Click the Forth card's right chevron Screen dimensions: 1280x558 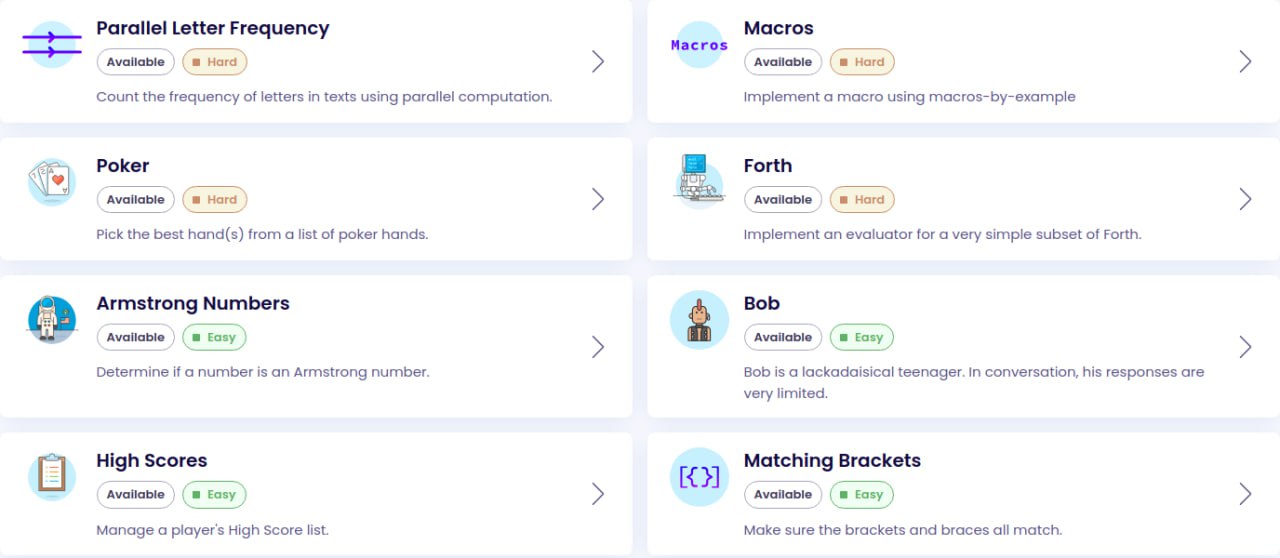point(1245,199)
